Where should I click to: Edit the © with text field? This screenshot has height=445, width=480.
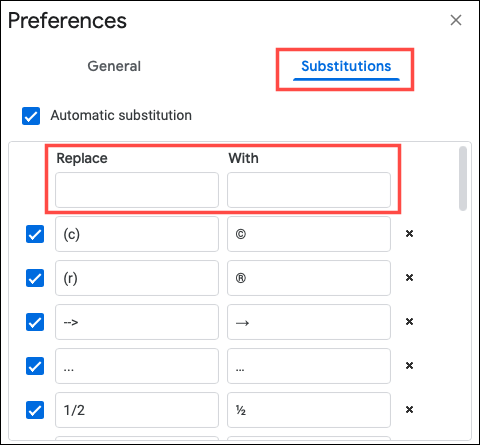click(x=309, y=234)
